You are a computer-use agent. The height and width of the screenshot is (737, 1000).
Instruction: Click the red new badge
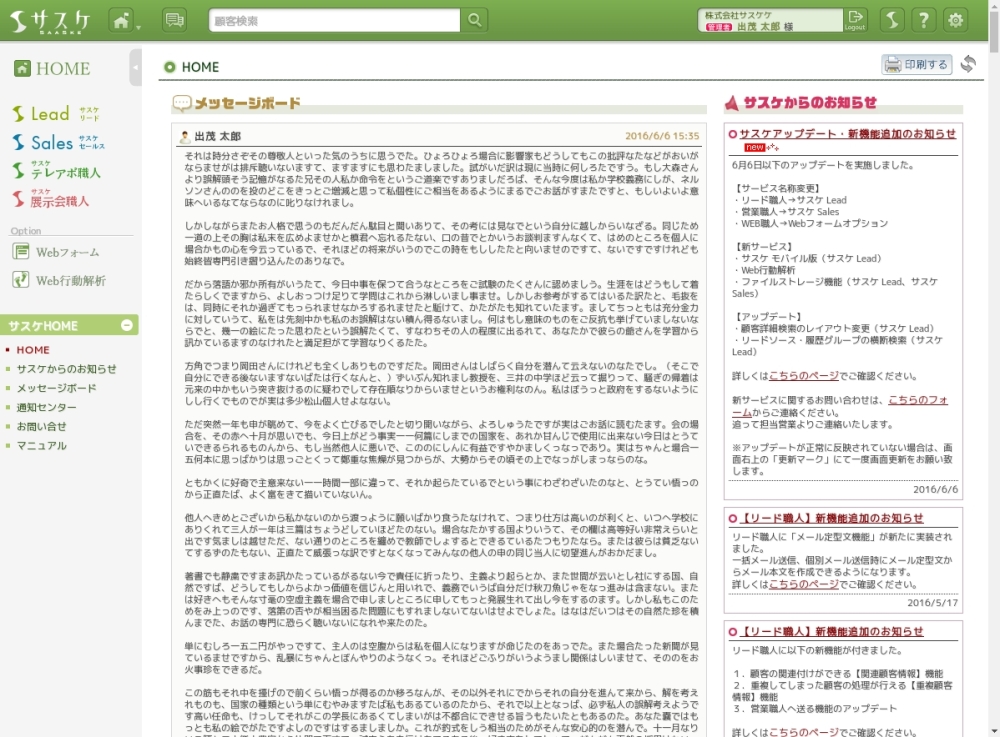point(754,147)
